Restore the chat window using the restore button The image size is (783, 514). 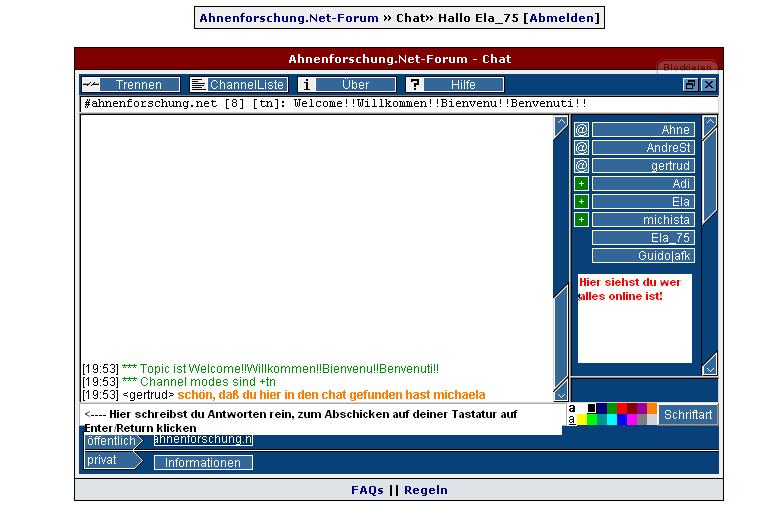(x=690, y=85)
